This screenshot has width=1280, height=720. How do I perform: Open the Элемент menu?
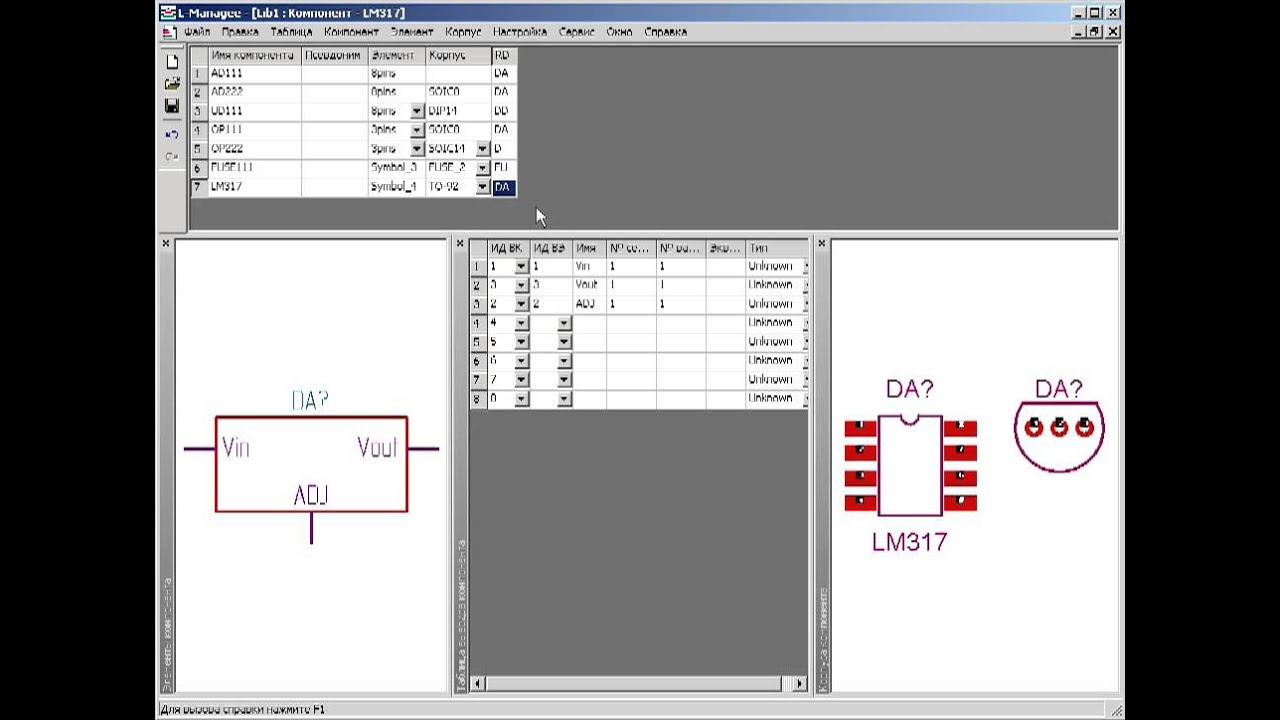coord(411,32)
